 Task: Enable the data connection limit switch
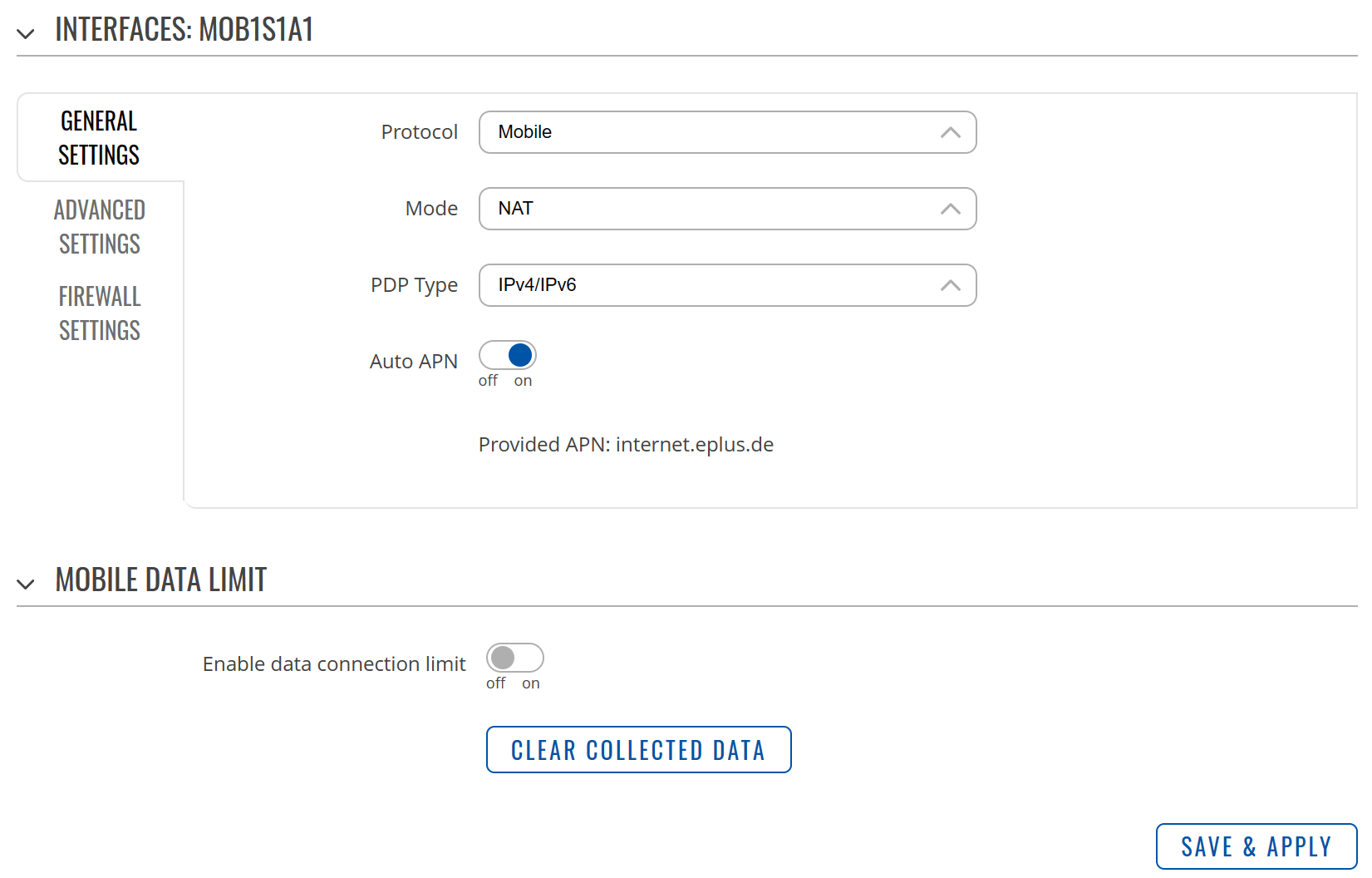(514, 657)
